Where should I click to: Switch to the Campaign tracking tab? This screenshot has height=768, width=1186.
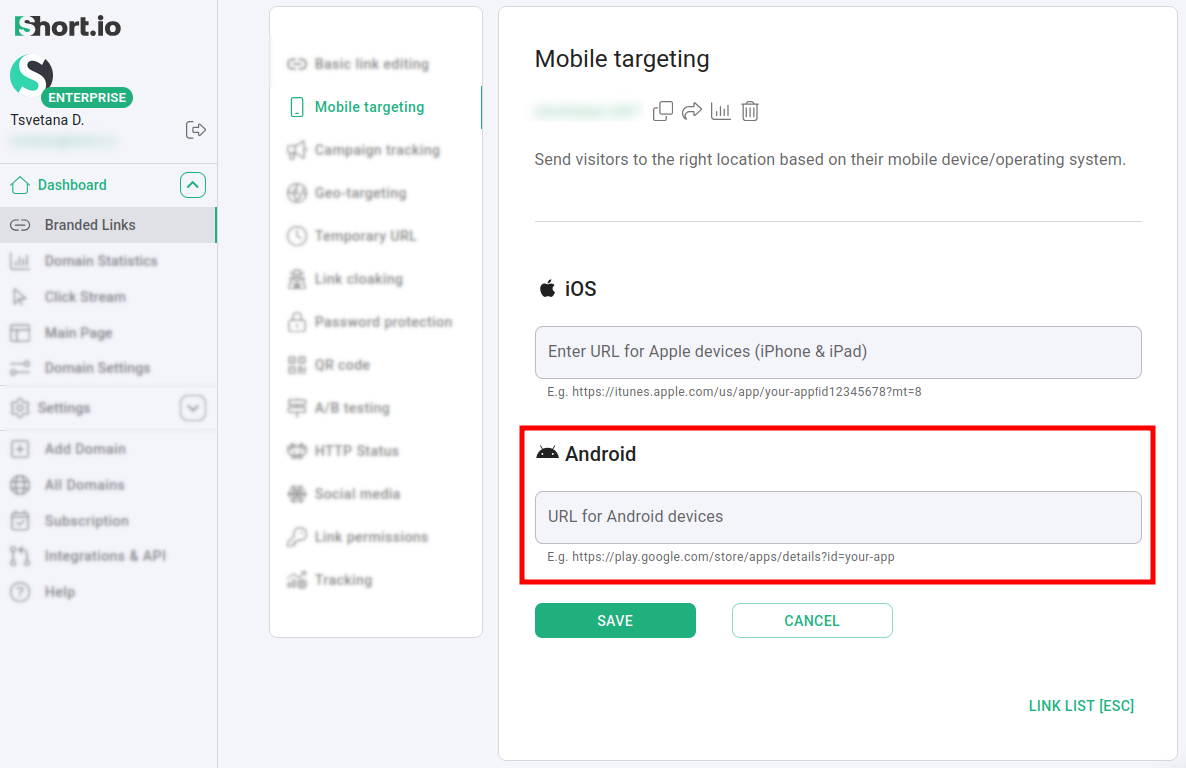[378, 150]
